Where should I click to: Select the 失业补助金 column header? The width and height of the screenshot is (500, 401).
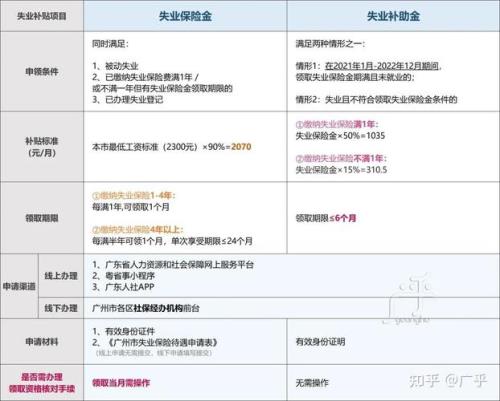tap(393, 16)
